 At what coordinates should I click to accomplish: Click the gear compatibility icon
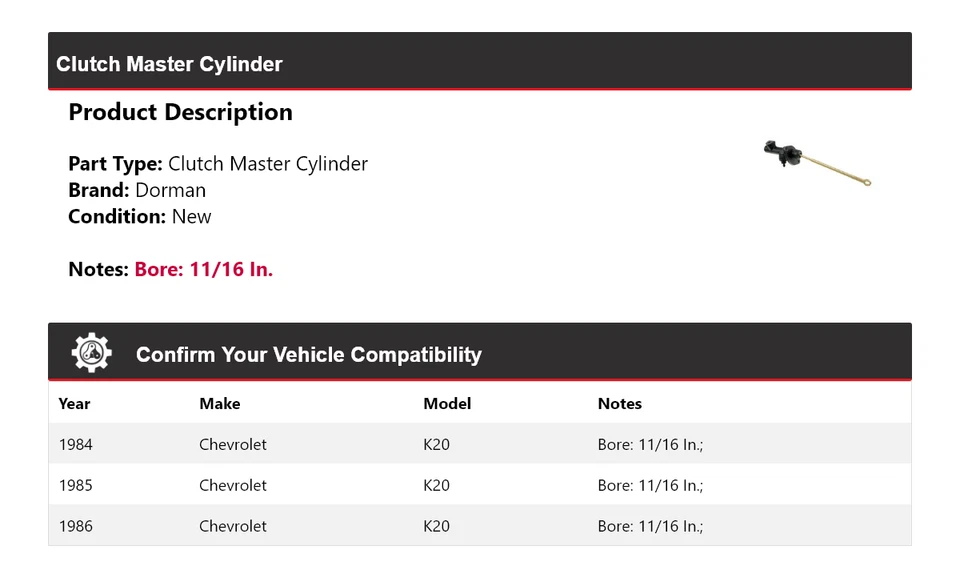[91, 353]
